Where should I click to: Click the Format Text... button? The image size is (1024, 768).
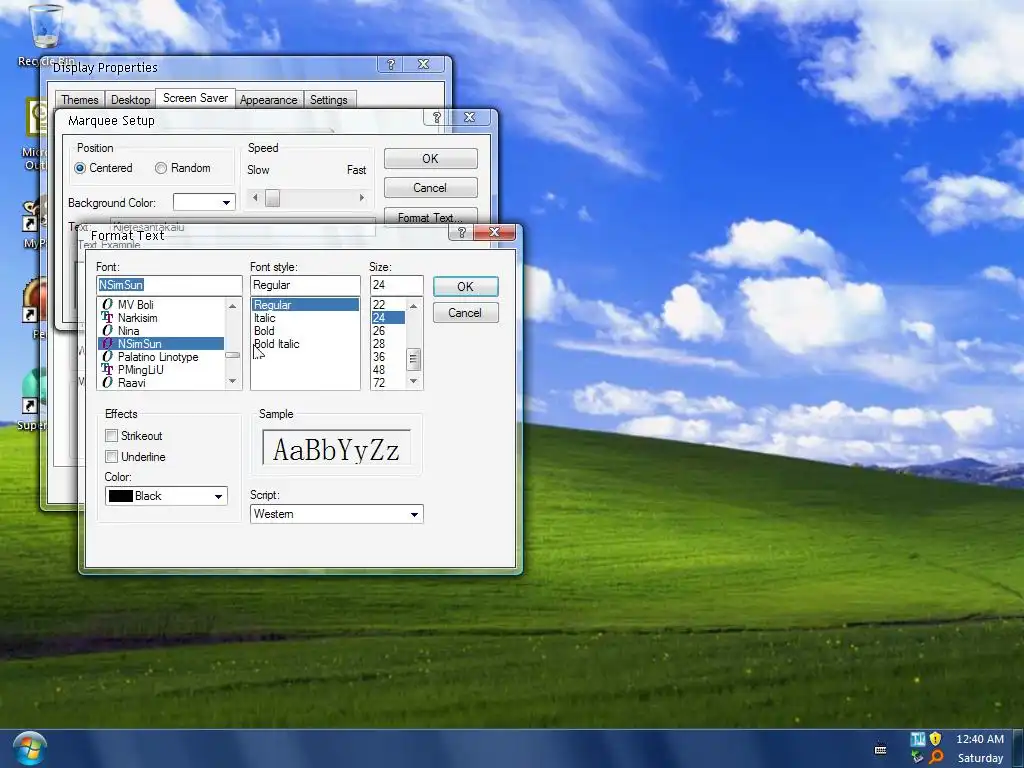click(430, 217)
